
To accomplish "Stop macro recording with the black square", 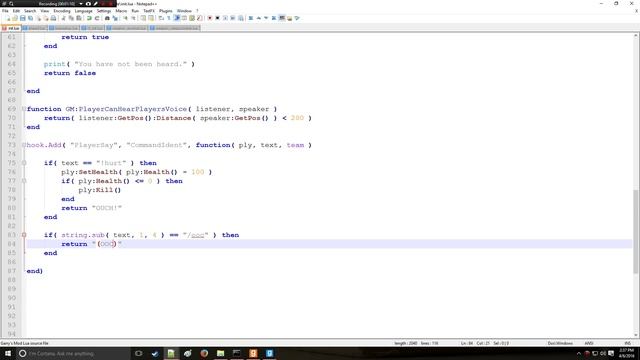I will (218, 18).
